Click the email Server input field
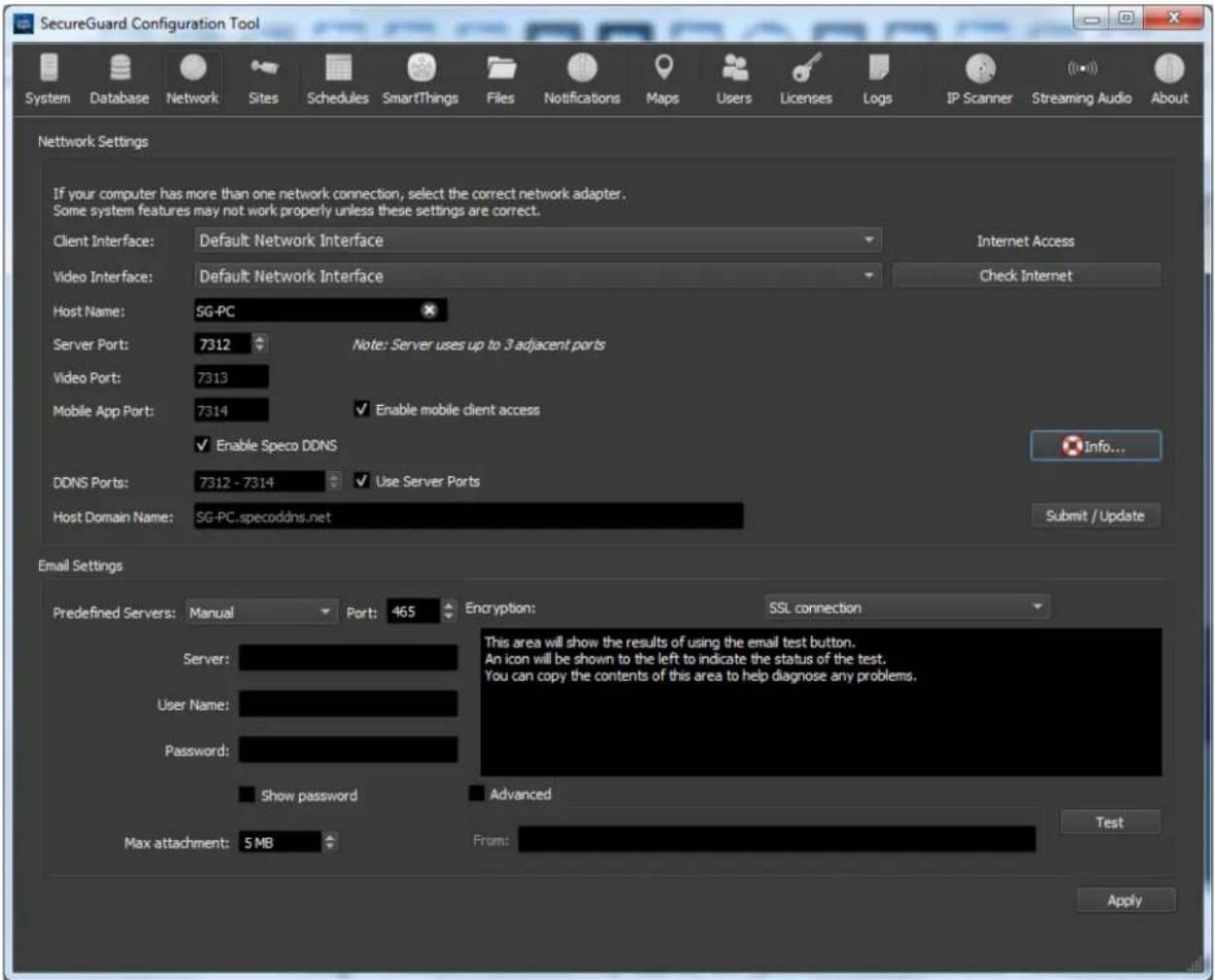Screen dimensions: 1215x980 (x=349, y=658)
